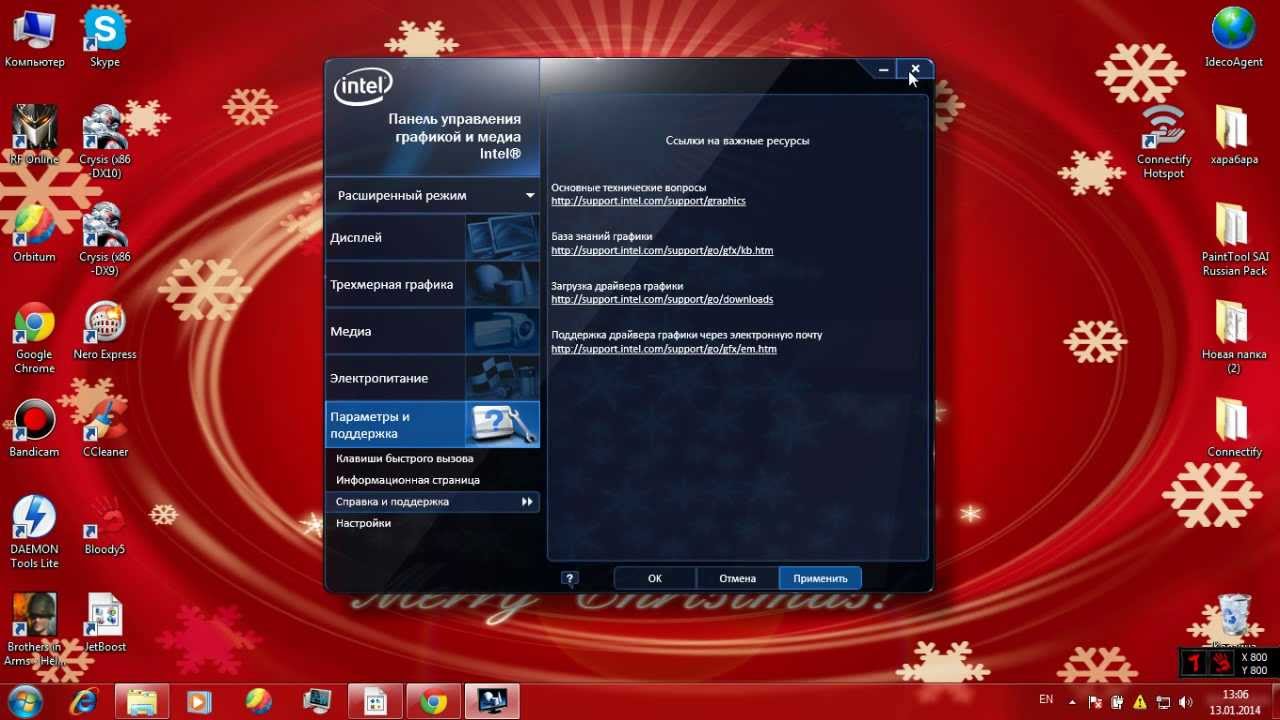Open Windows Explorer from the taskbar
The height and width of the screenshot is (720, 1280).
(142, 701)
